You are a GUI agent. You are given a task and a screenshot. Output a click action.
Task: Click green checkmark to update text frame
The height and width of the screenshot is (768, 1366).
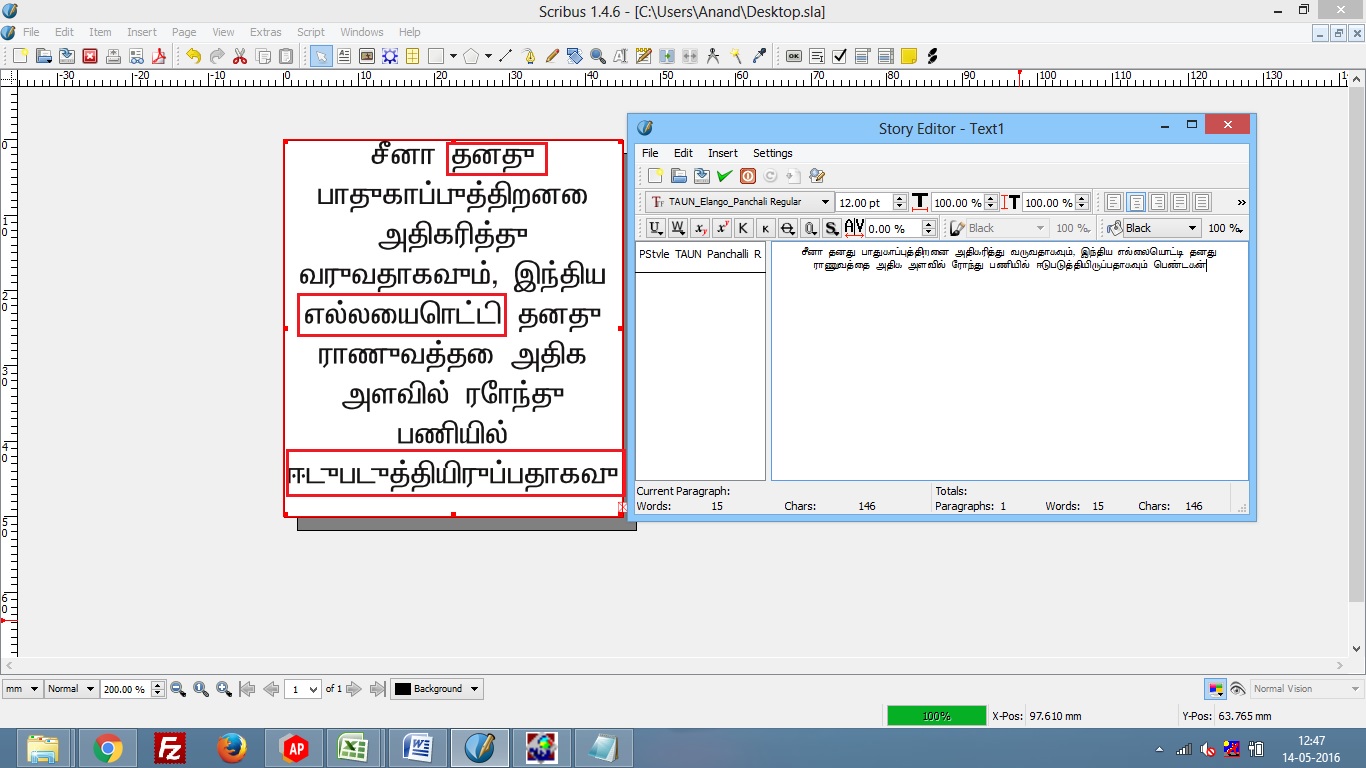pos(724,176)
